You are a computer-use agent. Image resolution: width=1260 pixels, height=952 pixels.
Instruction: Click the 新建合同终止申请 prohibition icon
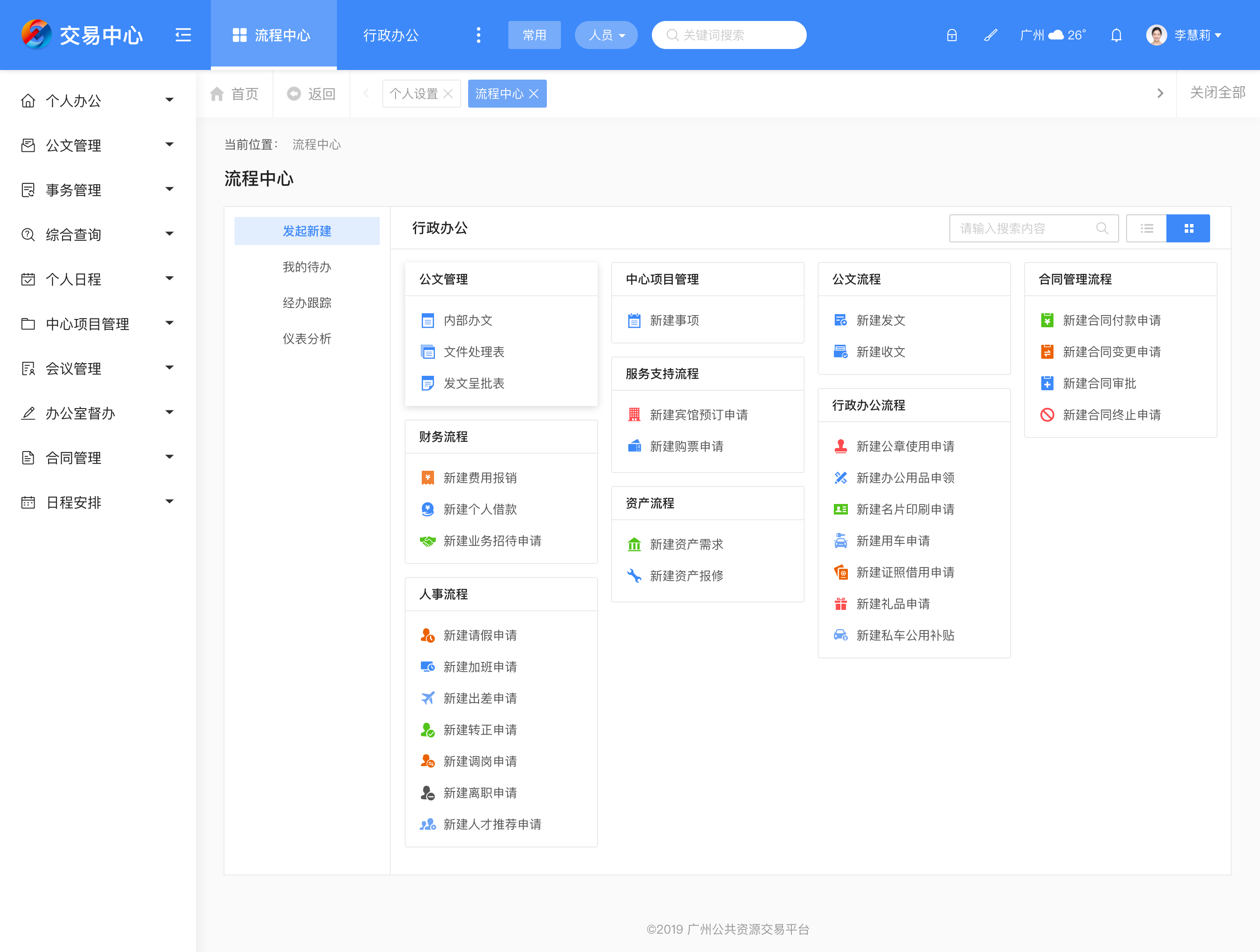pos(1047,415)
